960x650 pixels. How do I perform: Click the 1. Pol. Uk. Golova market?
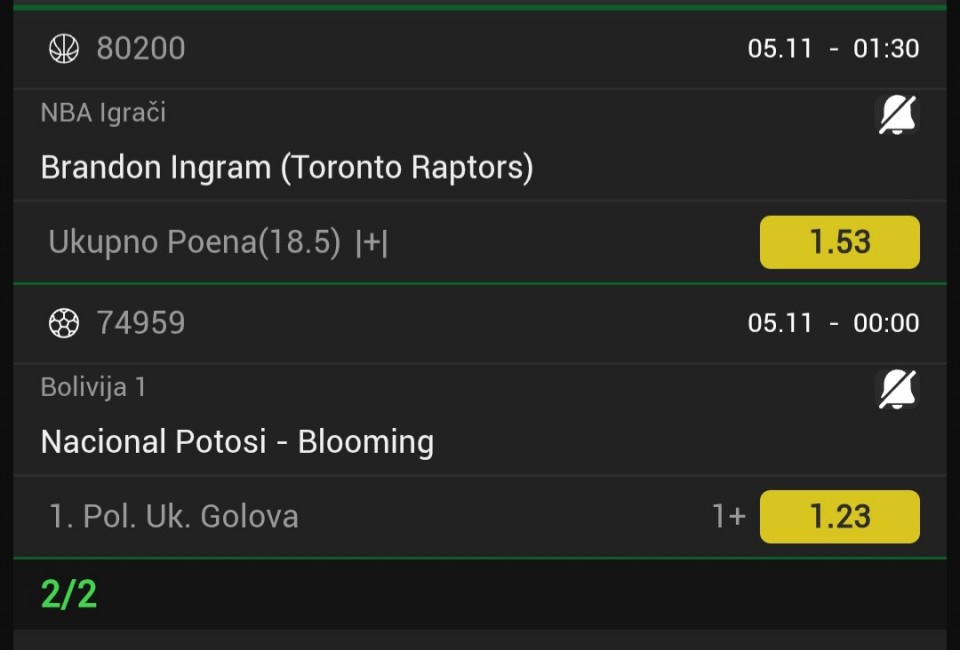click(x=174, y=516)
